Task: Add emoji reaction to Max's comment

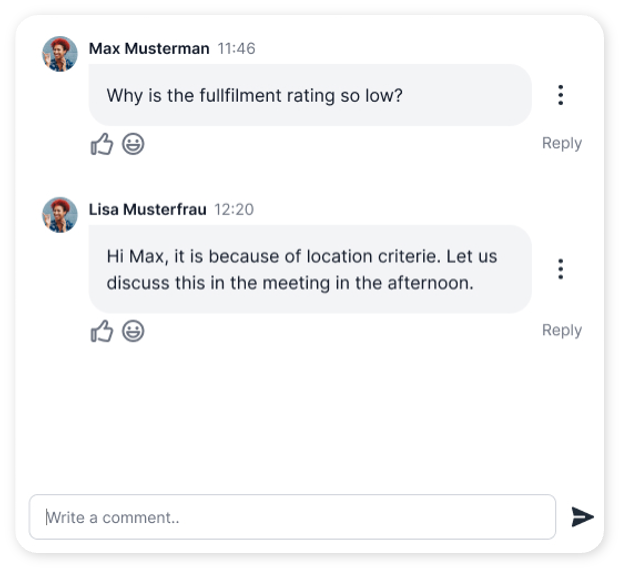Action: coord(133,144)
